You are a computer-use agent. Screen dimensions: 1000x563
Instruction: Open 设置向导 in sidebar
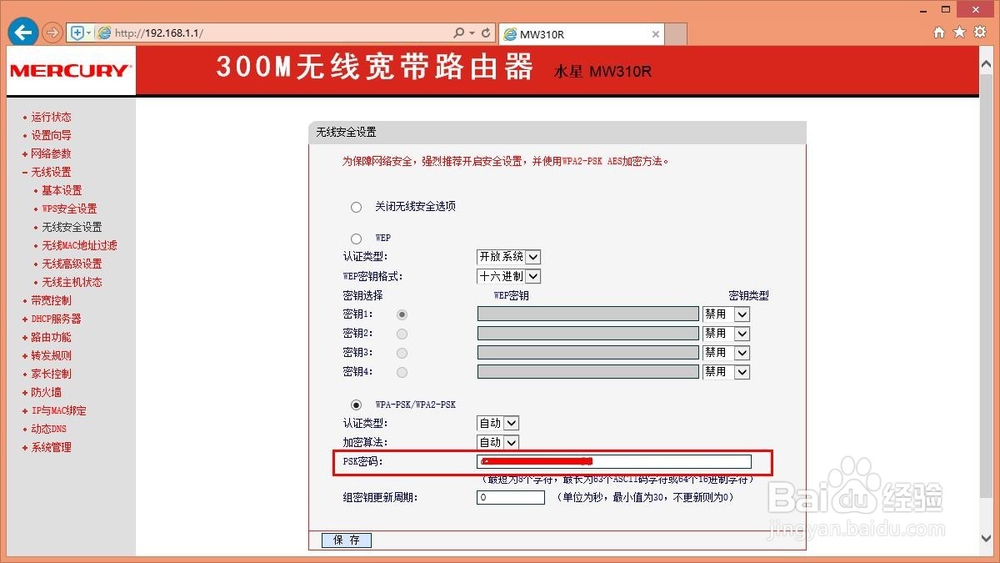[51, 135]
